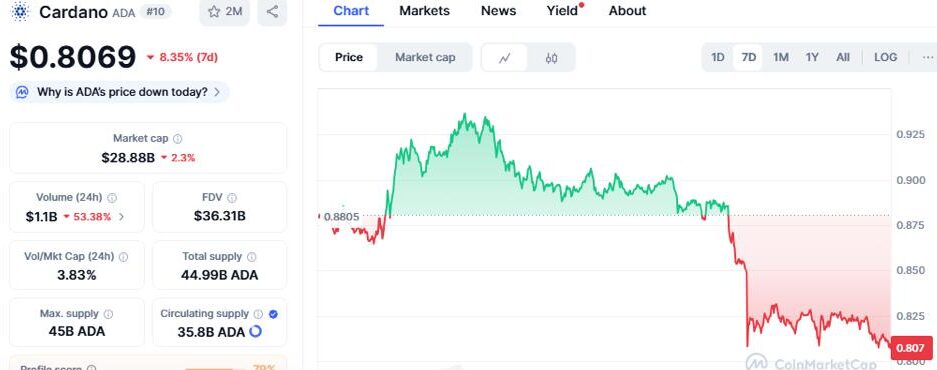Click the FDV info icon
937x370 pixels.
(x=232, y=197)
